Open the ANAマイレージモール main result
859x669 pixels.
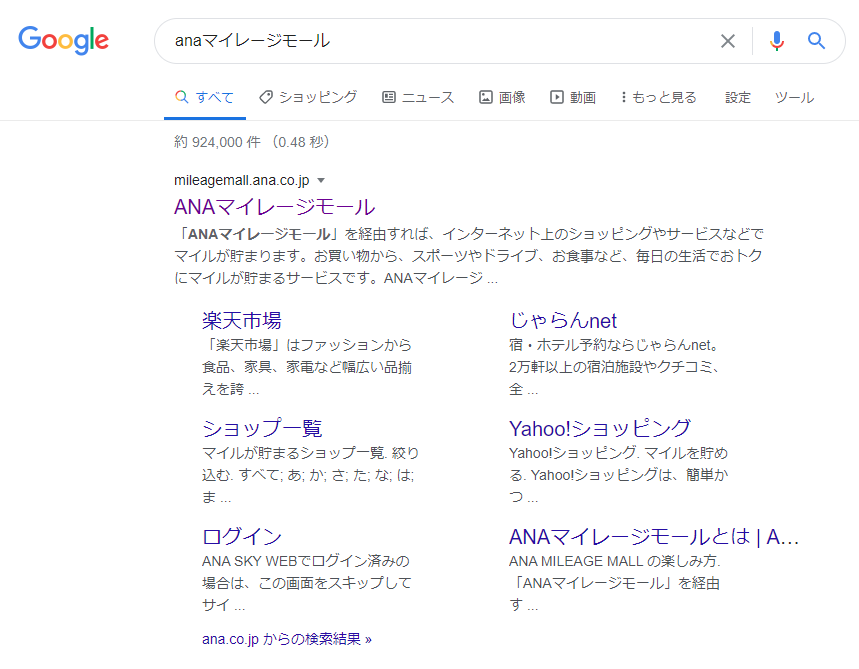coord(274,207)
